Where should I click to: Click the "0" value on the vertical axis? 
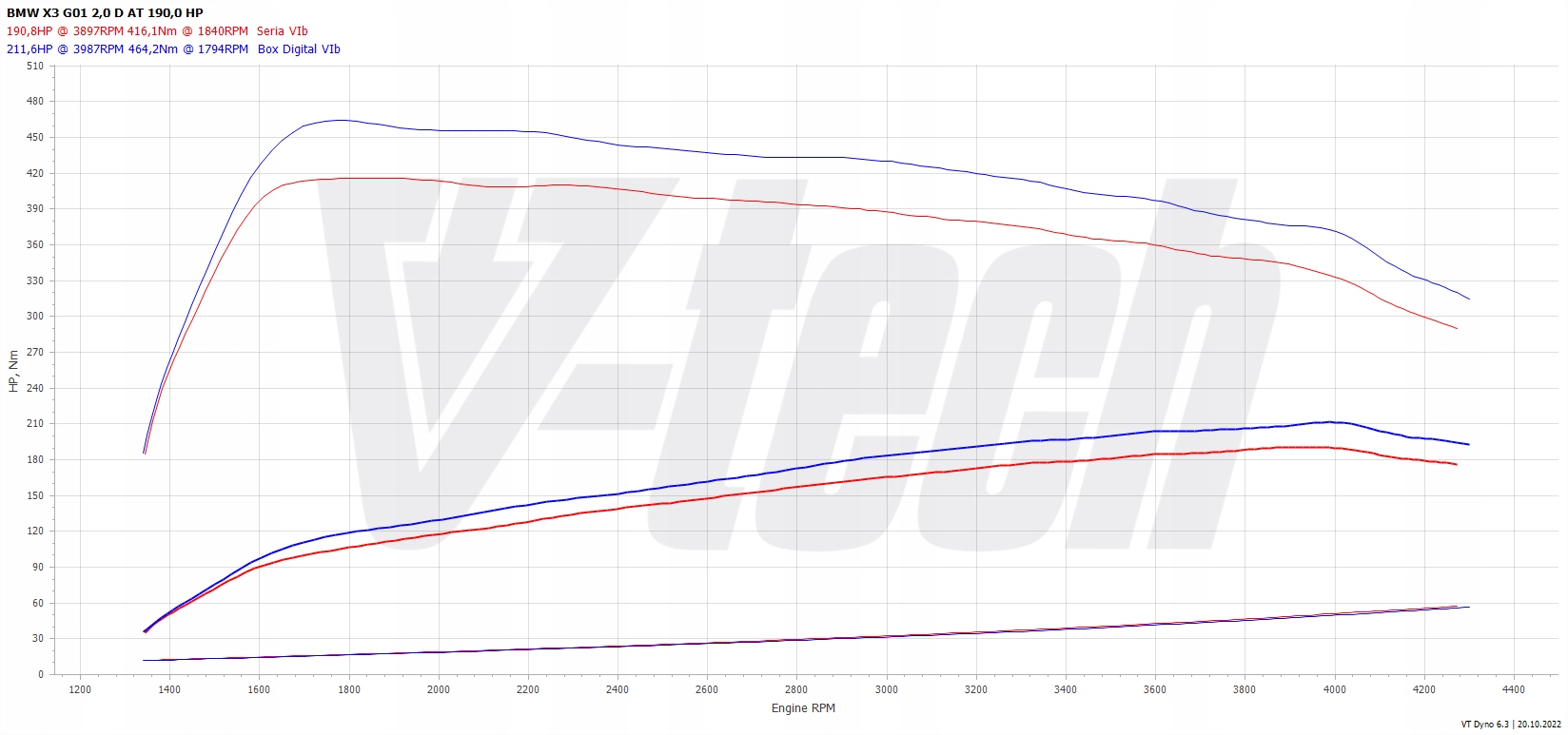41,674
